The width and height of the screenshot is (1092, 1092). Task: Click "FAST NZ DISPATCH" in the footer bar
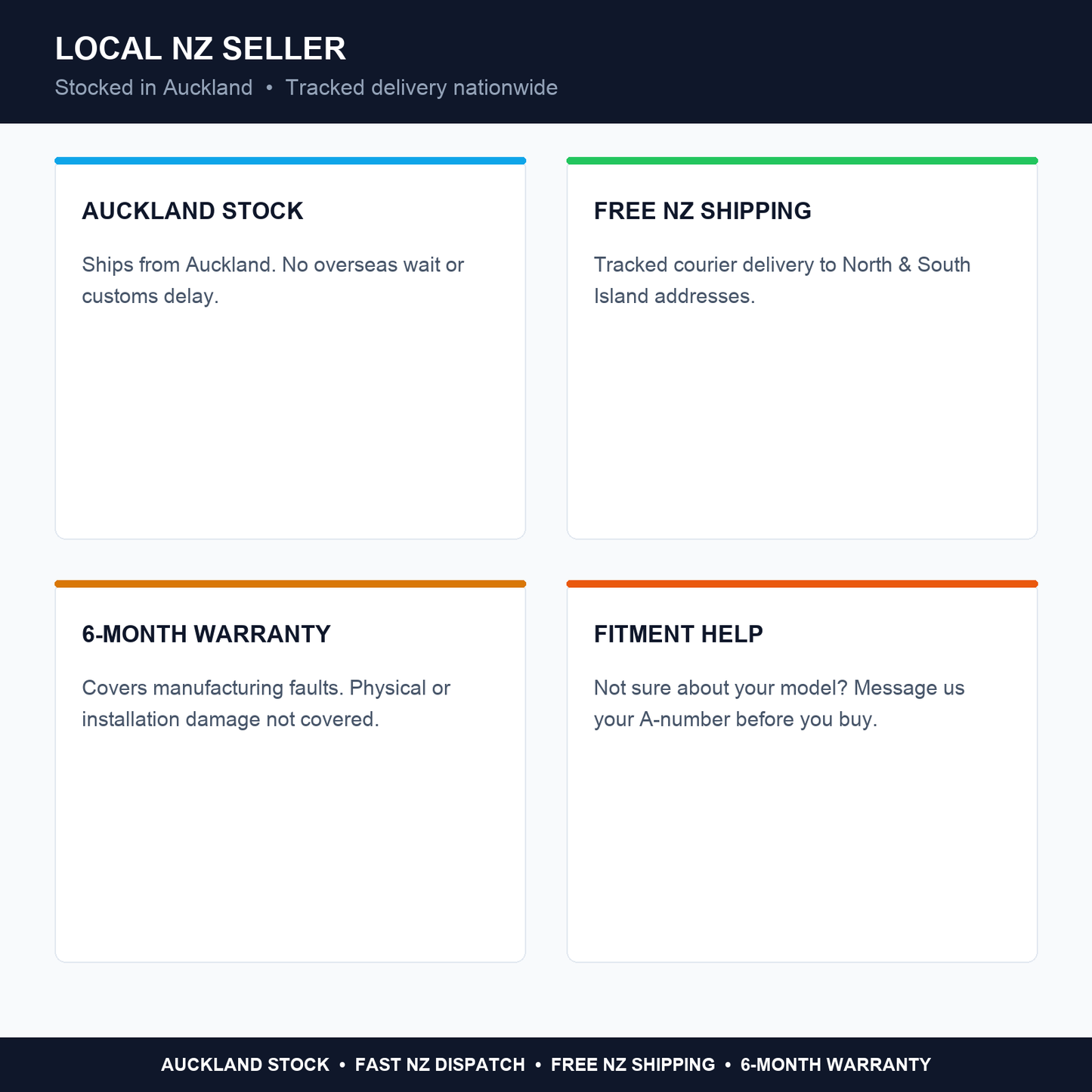point(440,1065)
